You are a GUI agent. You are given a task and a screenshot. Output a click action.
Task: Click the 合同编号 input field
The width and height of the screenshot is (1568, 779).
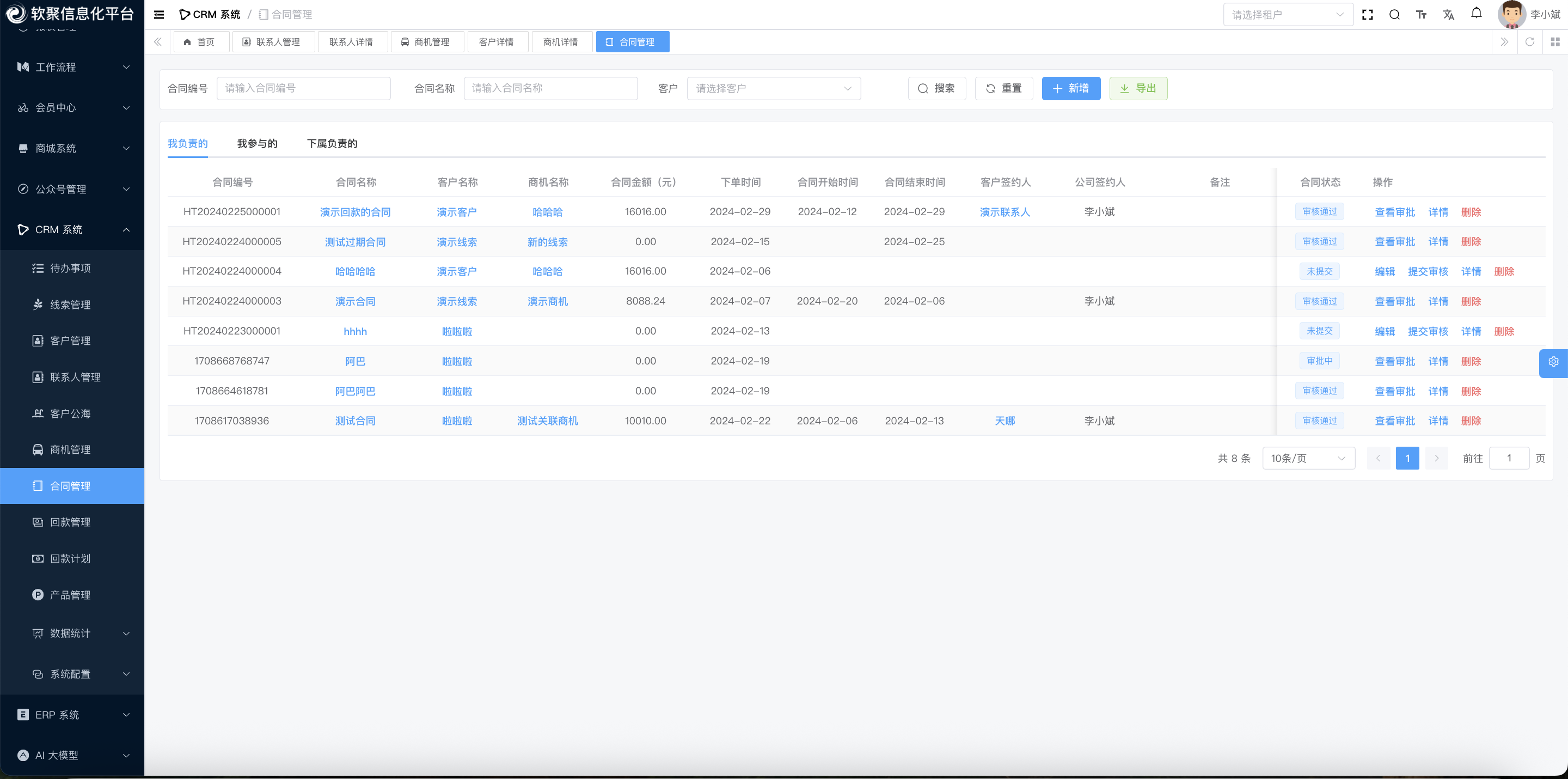pyautogui.click(x=303, y=89)
